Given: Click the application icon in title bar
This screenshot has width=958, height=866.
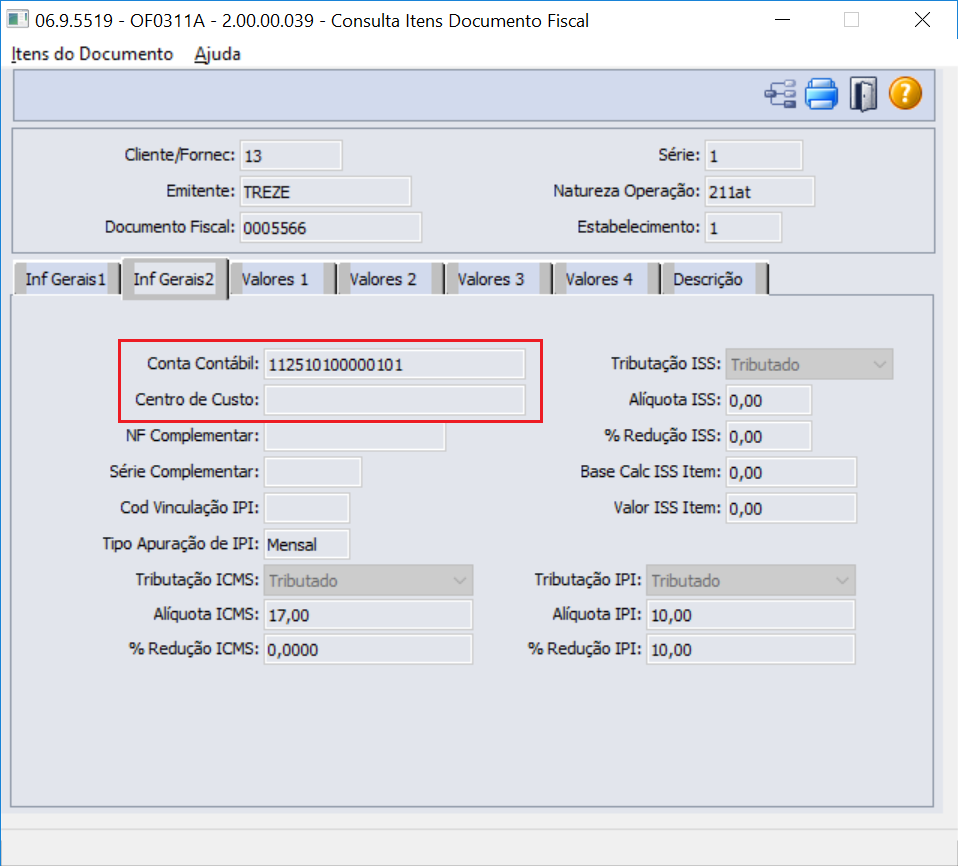Looking at the screenshot, I should [x=17, y=20].
